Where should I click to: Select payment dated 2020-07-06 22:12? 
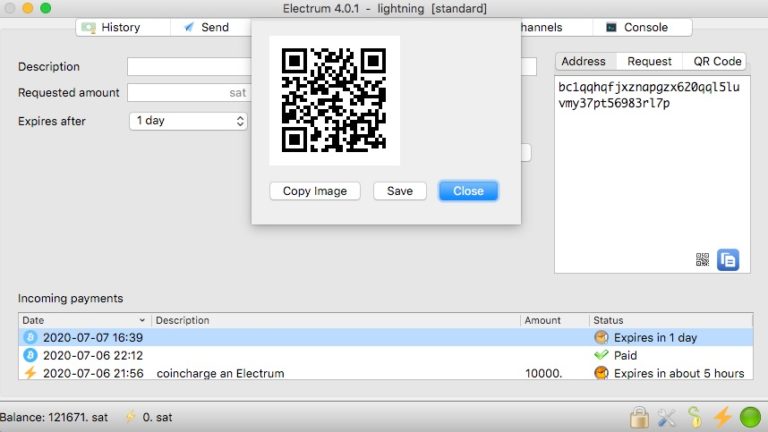[385, 355]
